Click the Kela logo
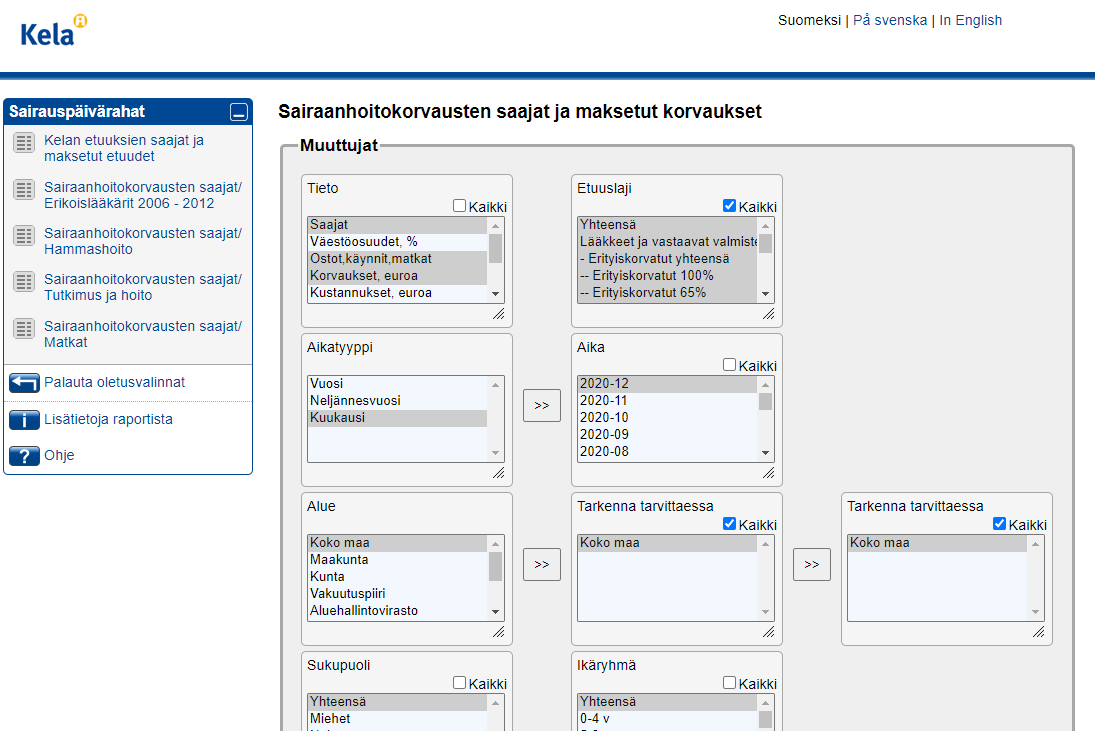This screenshot has width=1095, height=731. (54, 31)
